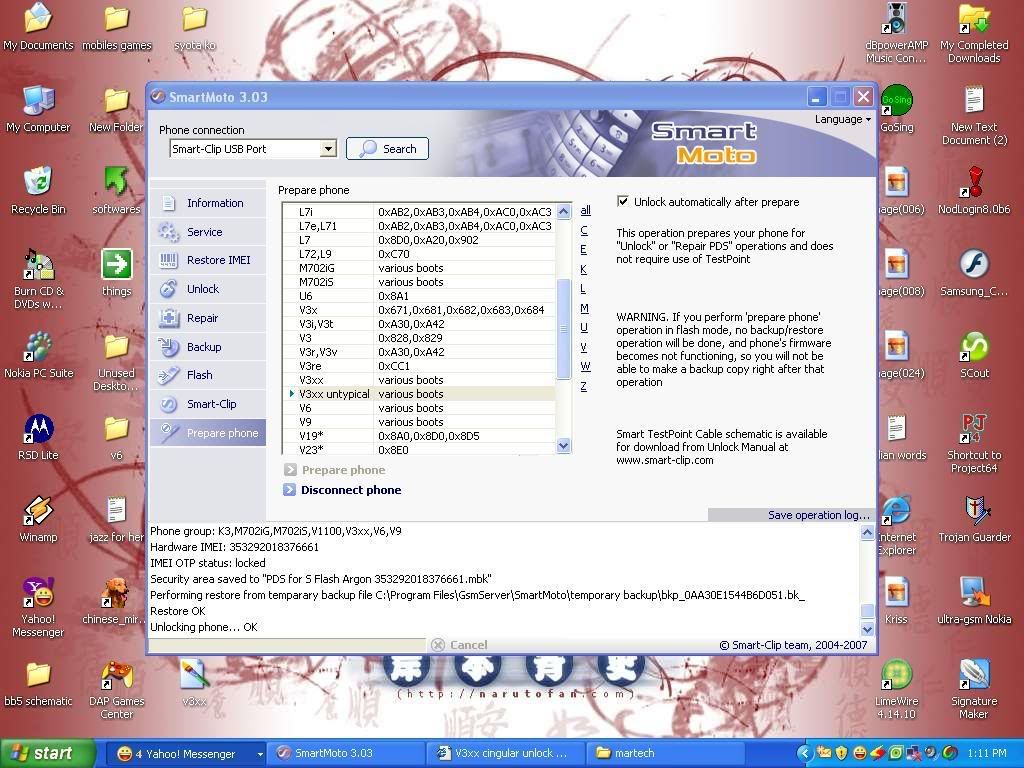Click the Repair section icon
The width and height of the screenshot is (1024, 768).
point(168,318)
